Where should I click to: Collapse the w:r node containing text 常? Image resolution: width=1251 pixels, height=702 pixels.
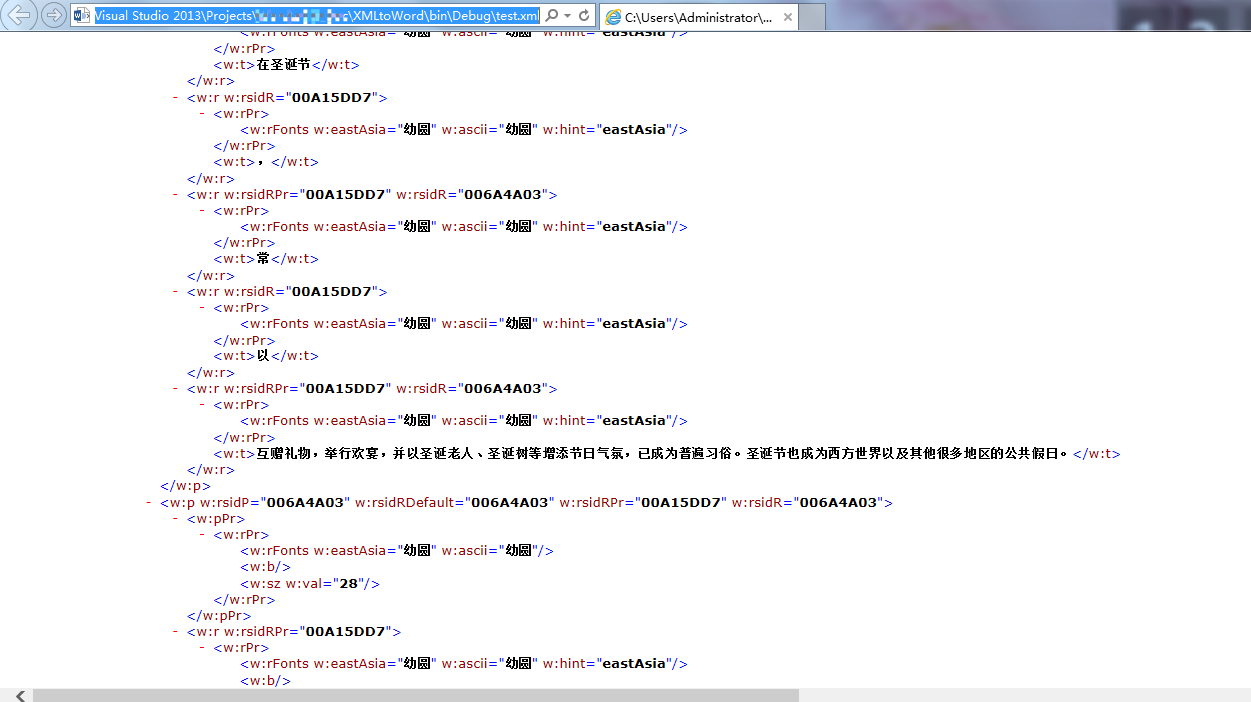tap(176, 194)
